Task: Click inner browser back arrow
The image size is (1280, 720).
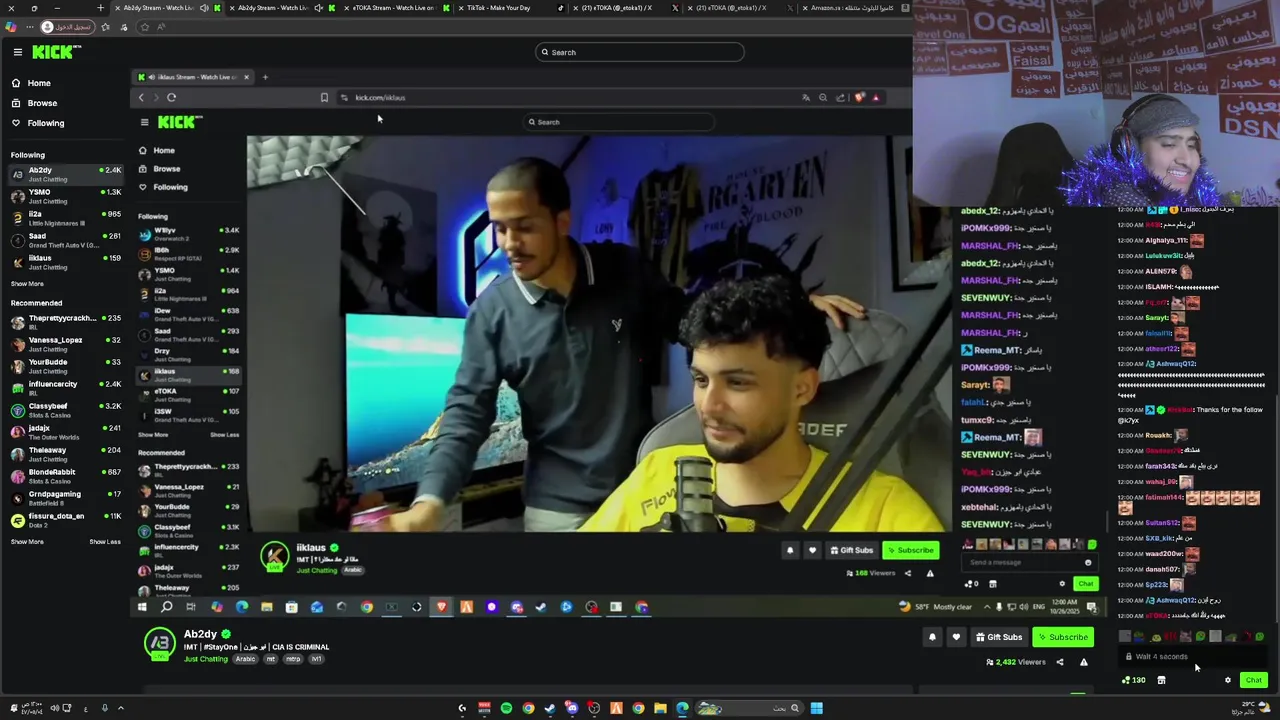Action: point(141,98)
